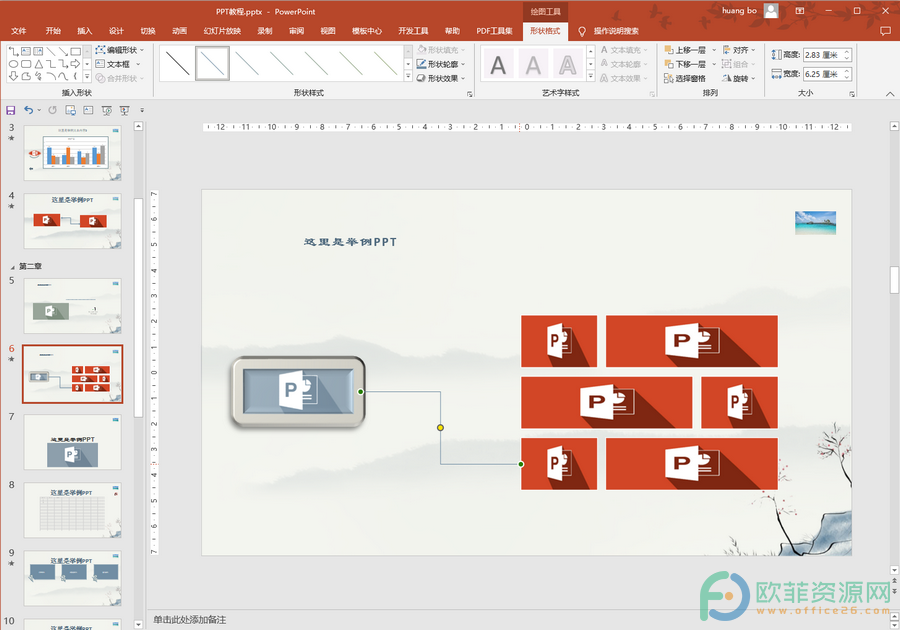Select the elbow connector shape in gallery
Screen dimensions: 900x630
(51, 64)
